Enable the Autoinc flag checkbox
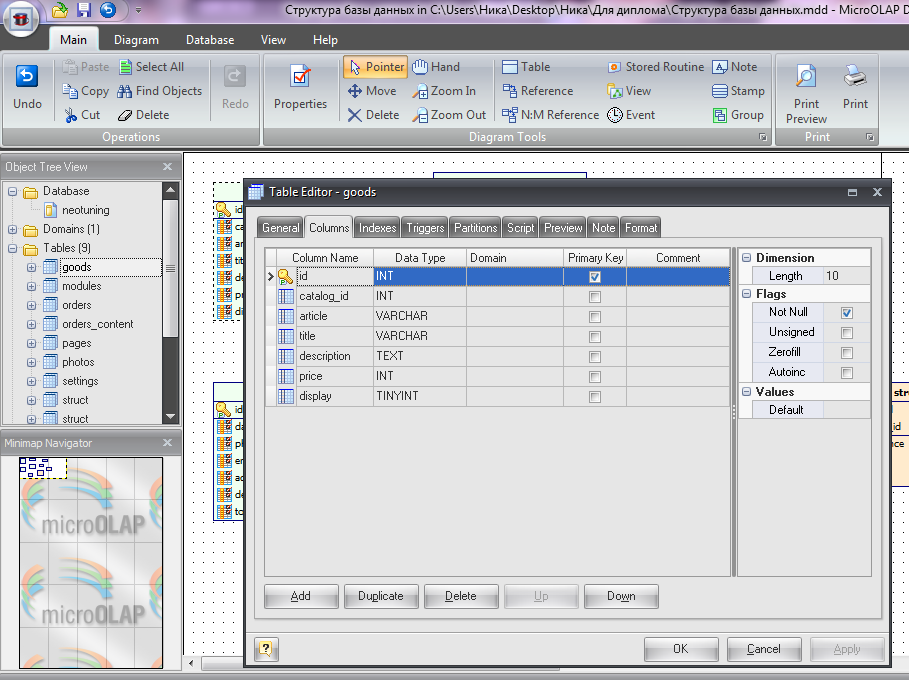 (x=846, y=373)
